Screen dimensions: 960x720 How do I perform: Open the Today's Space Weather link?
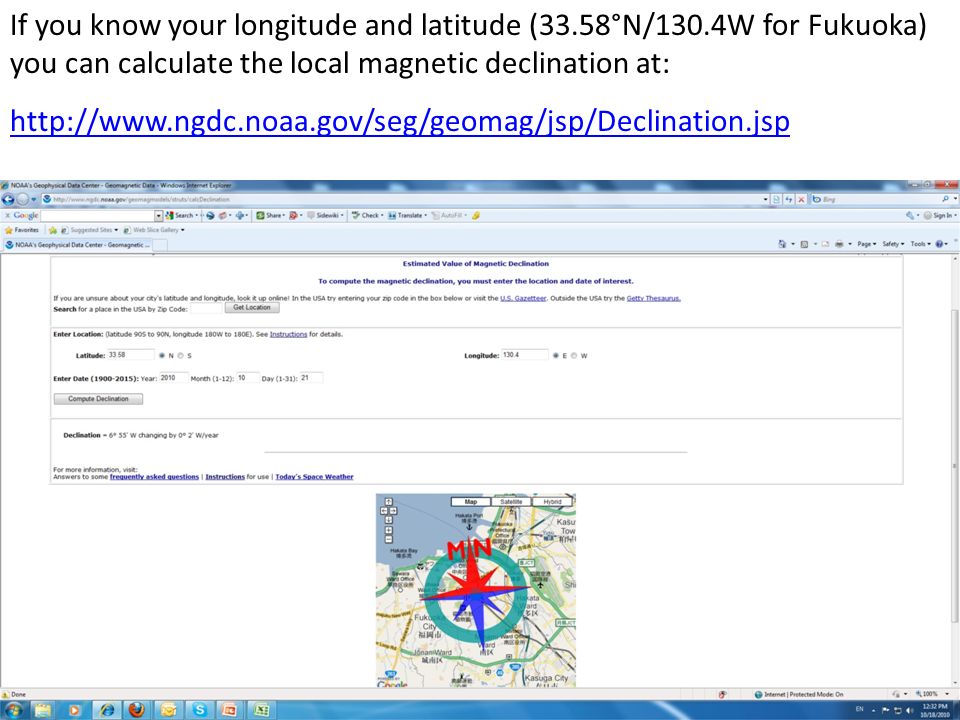click(x=315, y=477)
